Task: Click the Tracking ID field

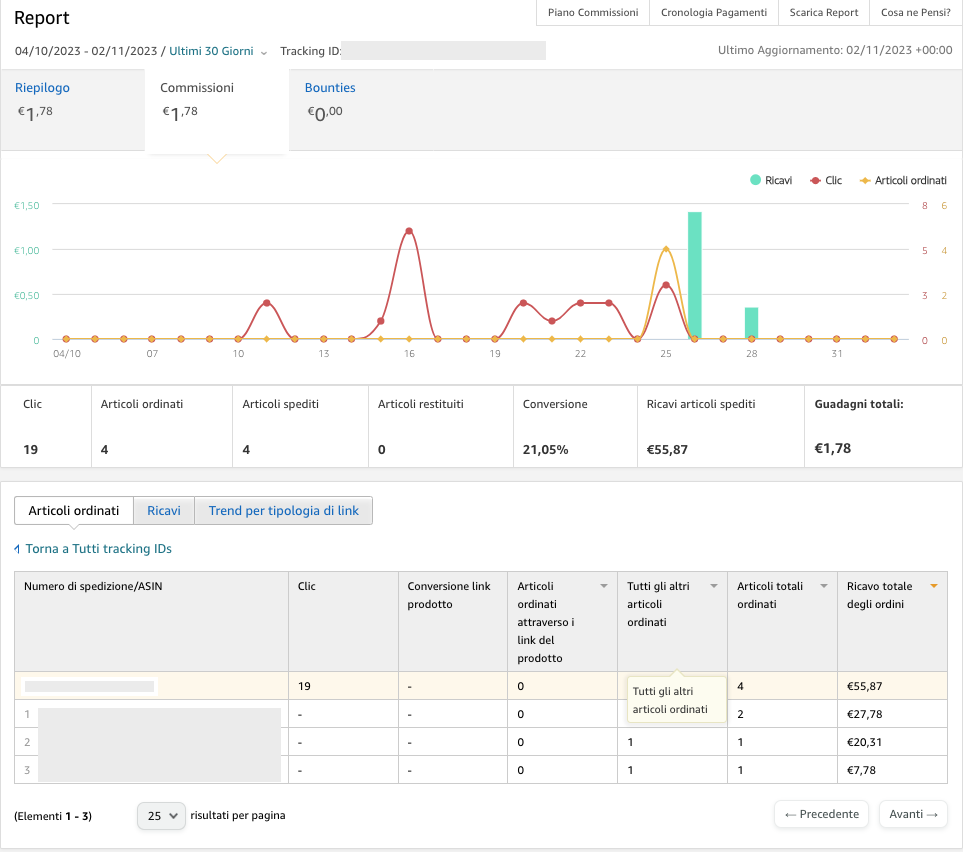Action: 443,50
